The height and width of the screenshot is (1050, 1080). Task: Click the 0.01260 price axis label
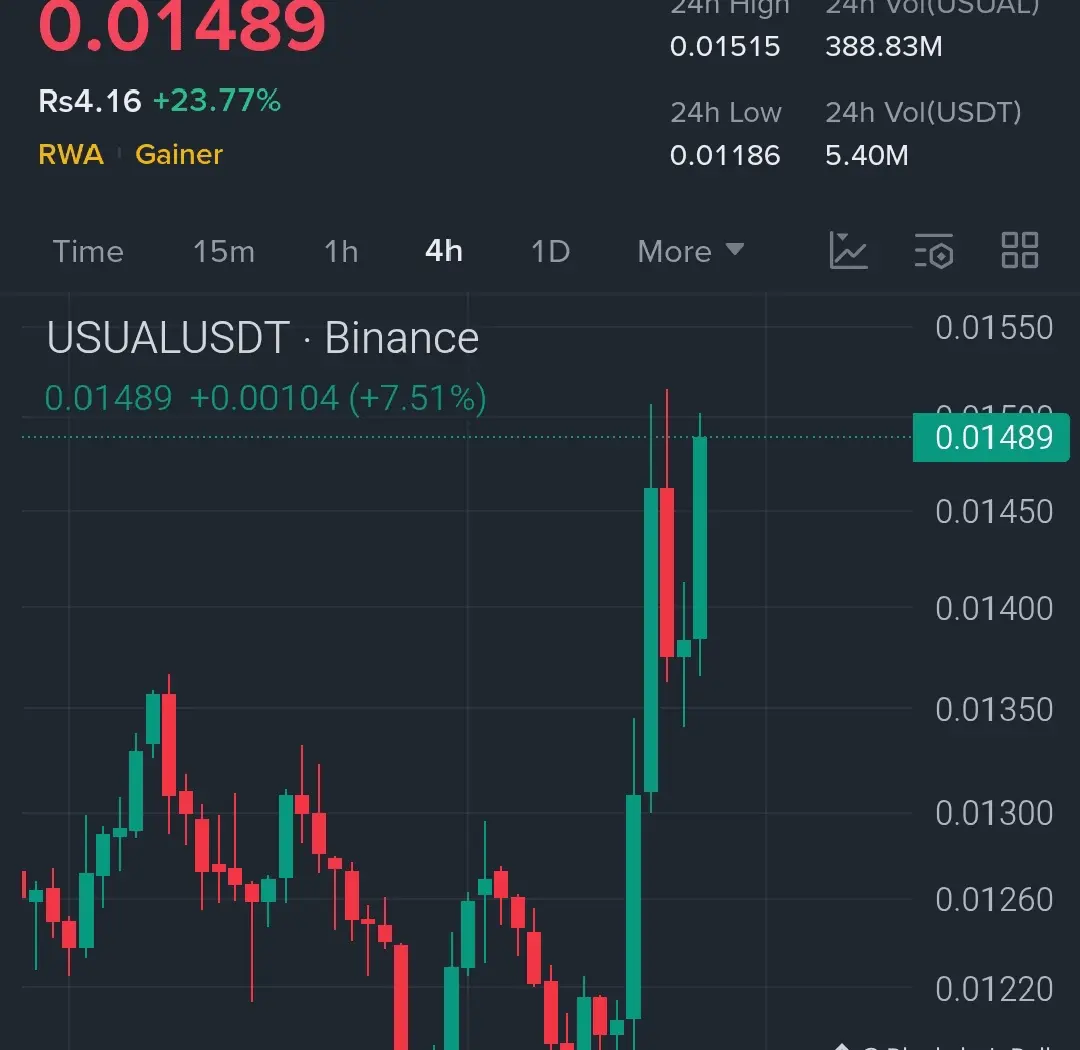[994, 900]
